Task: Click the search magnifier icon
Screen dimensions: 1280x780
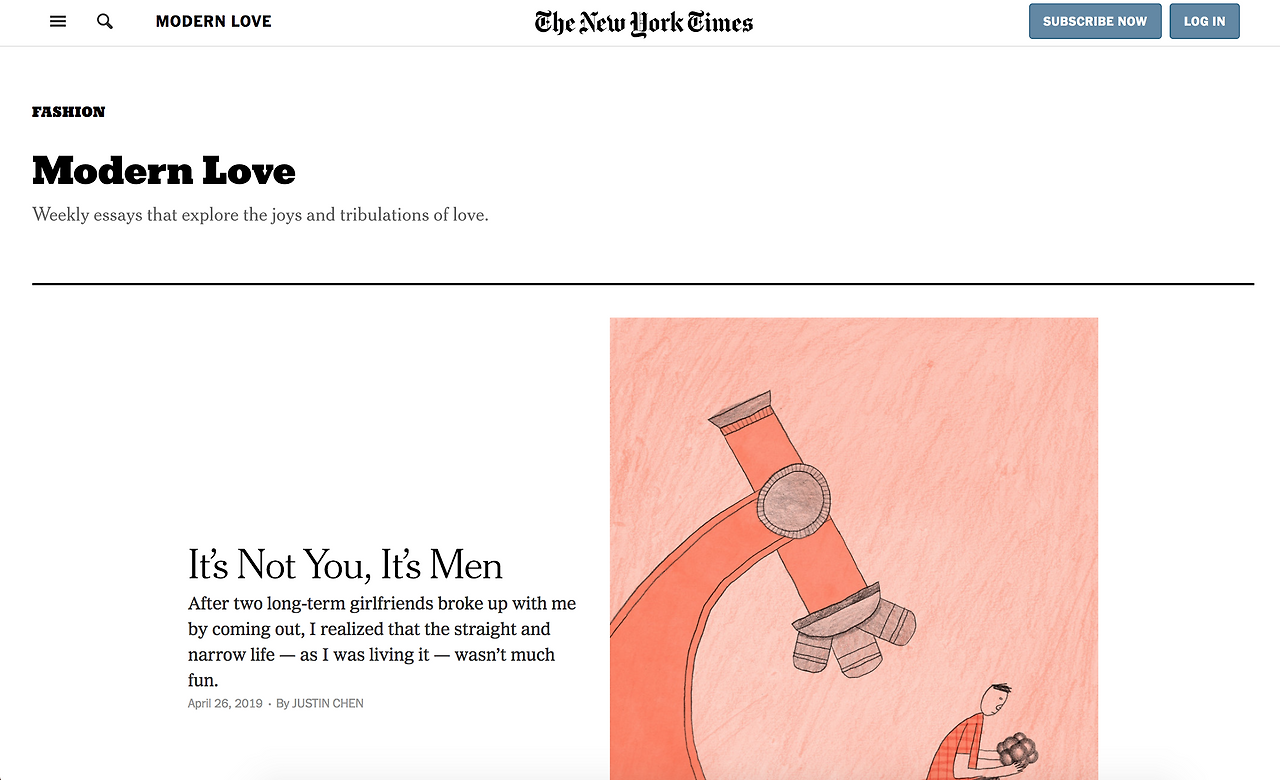Action: [x=105, y=21]
